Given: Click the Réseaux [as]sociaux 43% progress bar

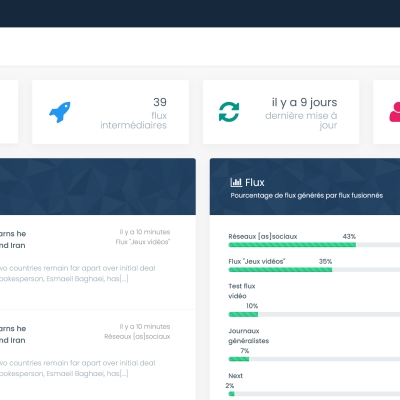Looking at the screenshot, I should pos(314,245).
